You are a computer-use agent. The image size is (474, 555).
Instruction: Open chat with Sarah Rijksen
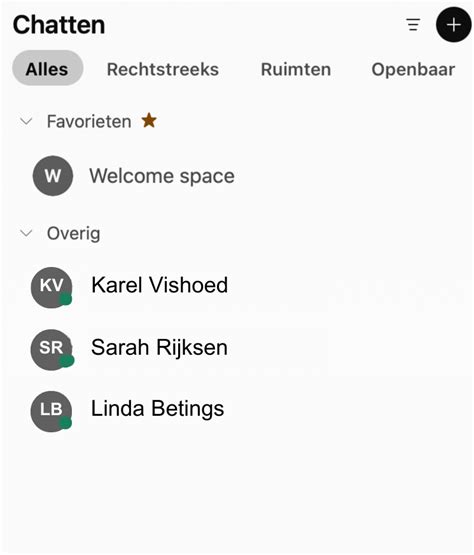click(159, 348)
